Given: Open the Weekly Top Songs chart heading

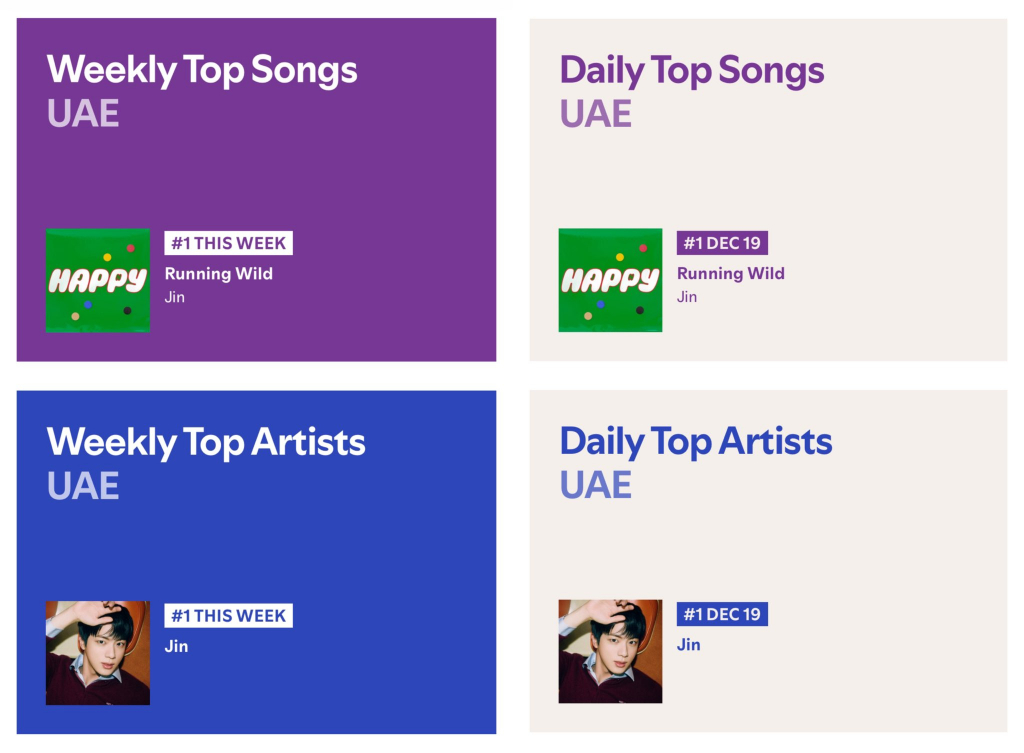Looking at the screenshot, I should 202,70.
